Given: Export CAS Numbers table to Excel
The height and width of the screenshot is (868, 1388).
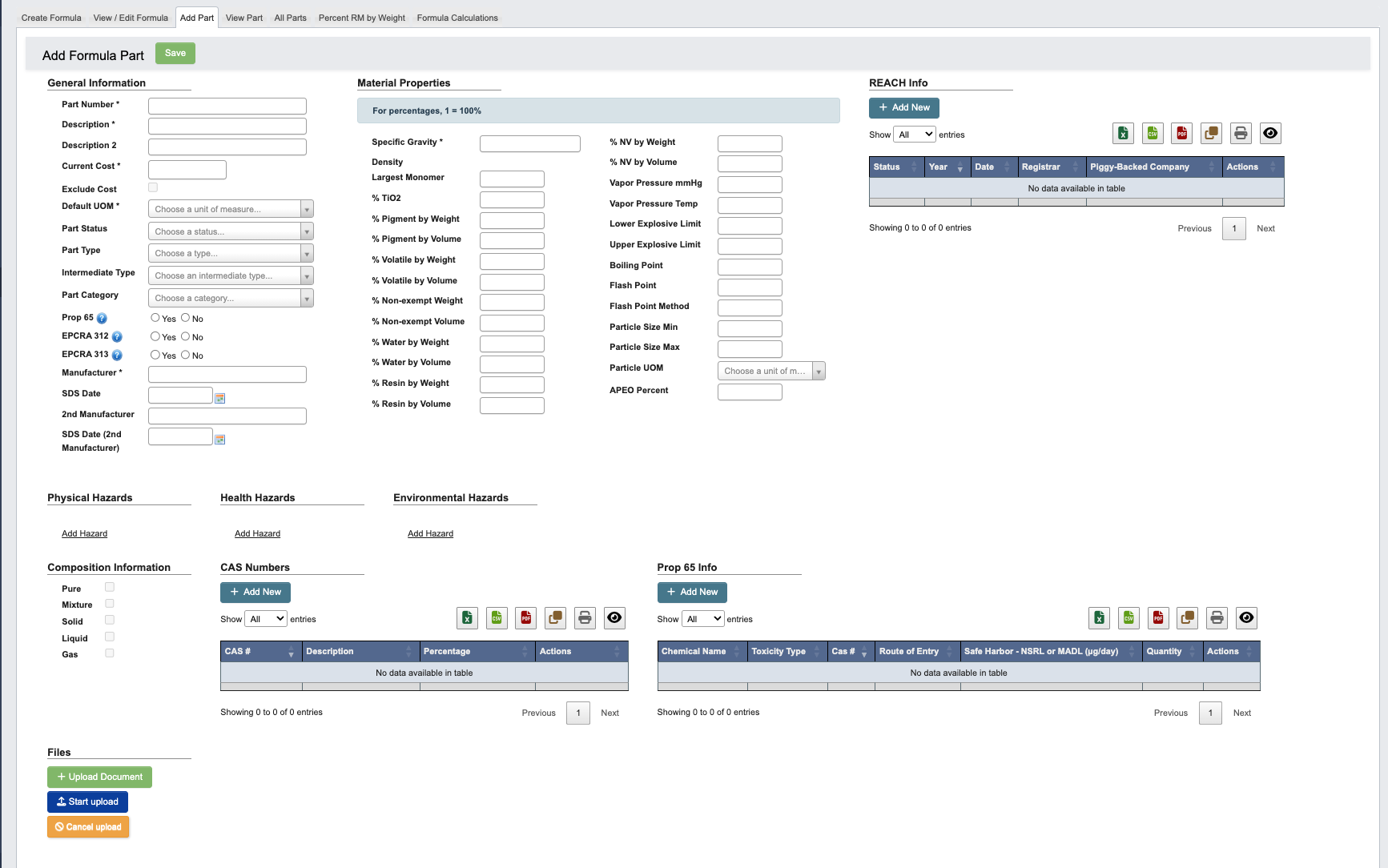Looking at the screenshot, I should [467, 618].
